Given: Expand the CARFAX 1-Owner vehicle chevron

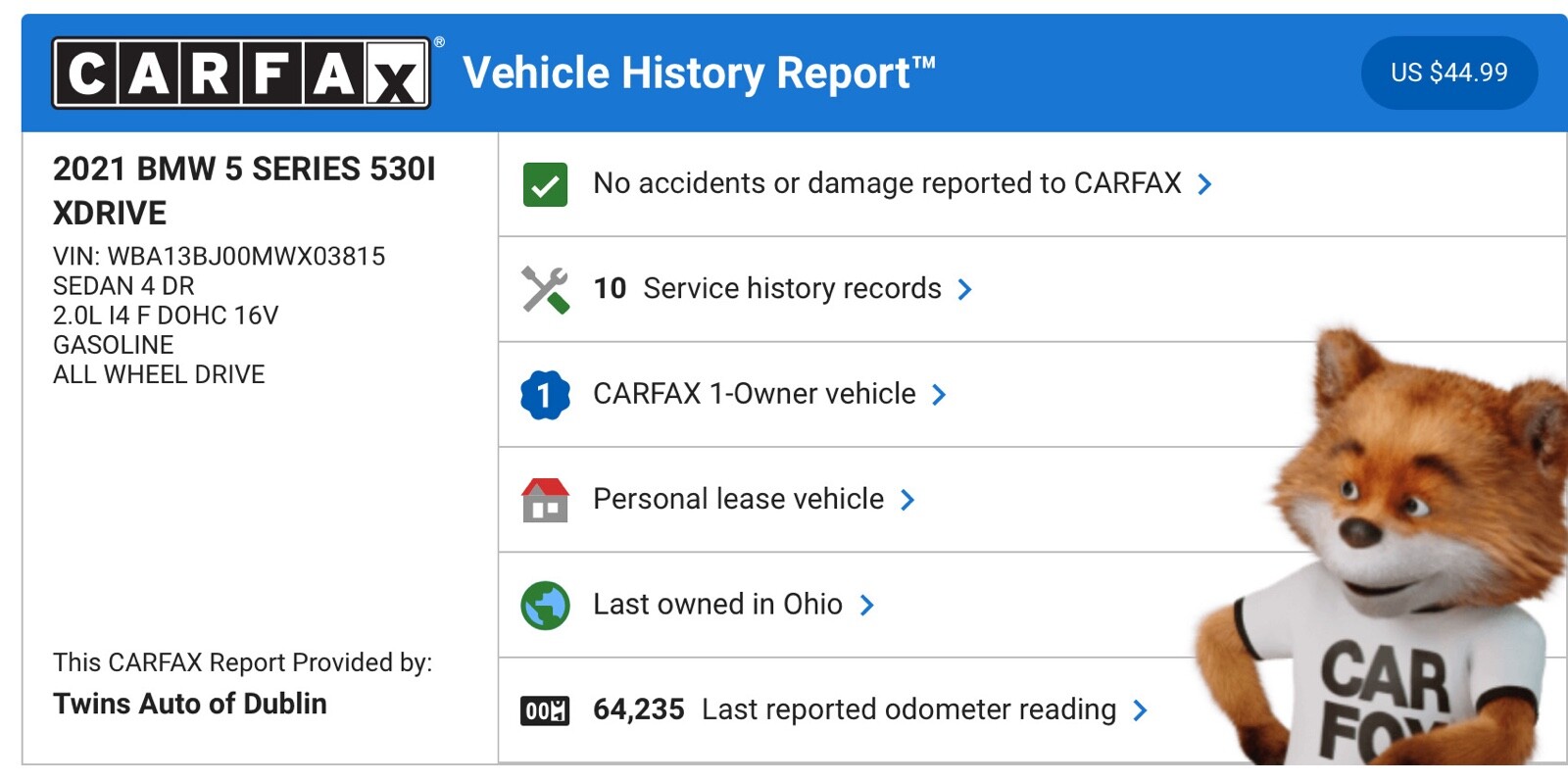Looking at the screenshot, I should coord(939,395).
